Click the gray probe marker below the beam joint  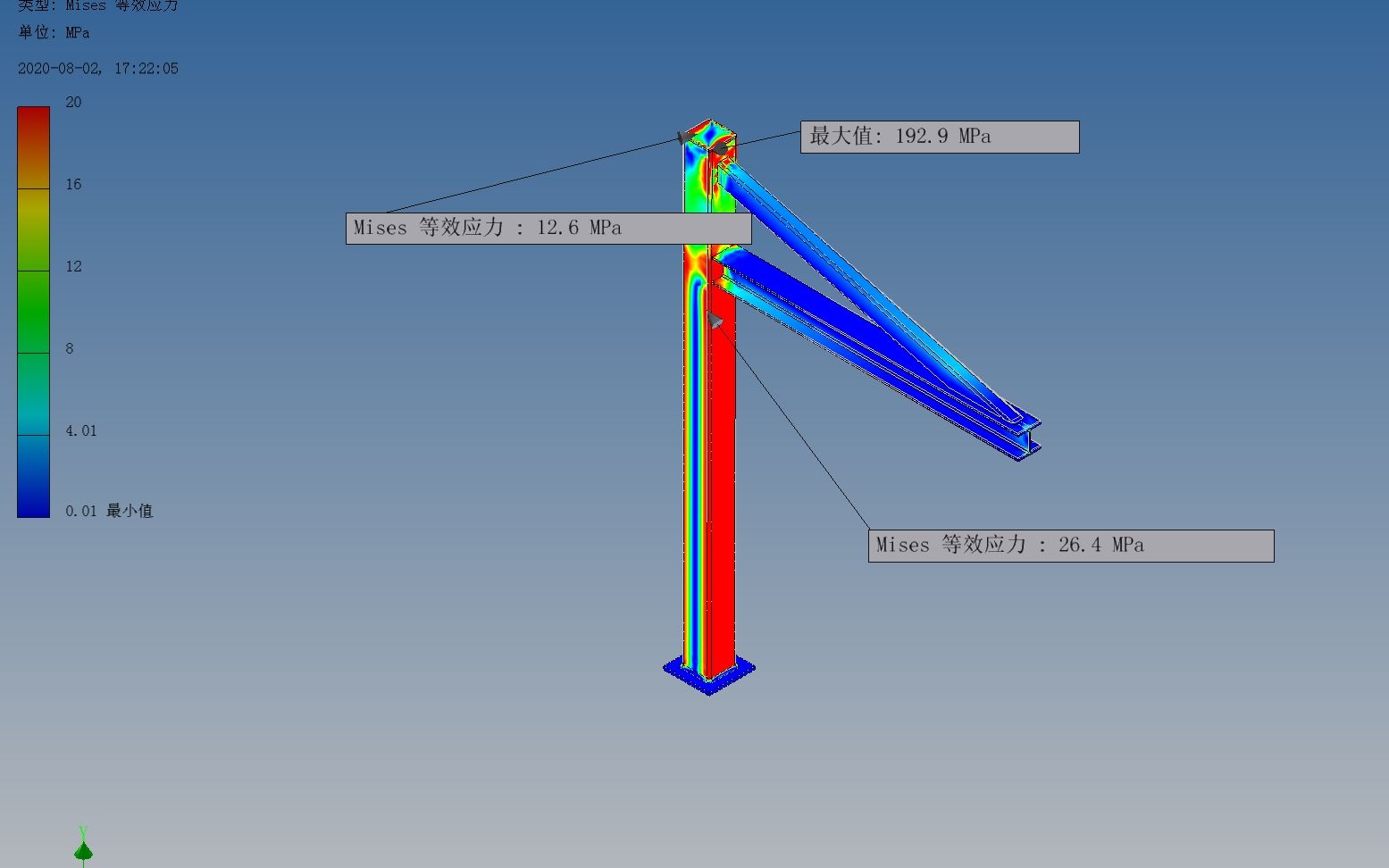click(x=715, y=320)
